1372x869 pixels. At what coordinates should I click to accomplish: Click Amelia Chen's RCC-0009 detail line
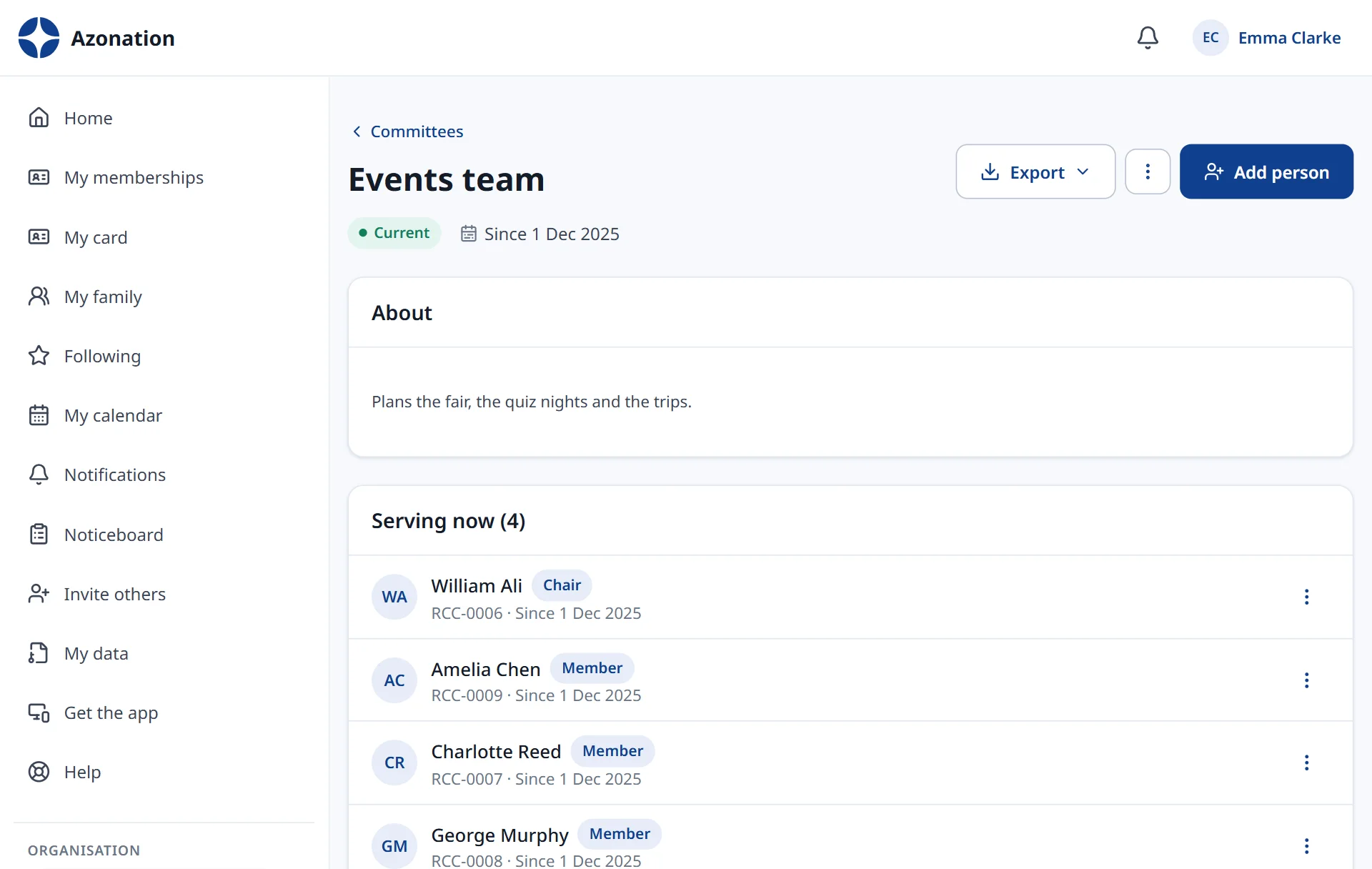pos(536,695)
